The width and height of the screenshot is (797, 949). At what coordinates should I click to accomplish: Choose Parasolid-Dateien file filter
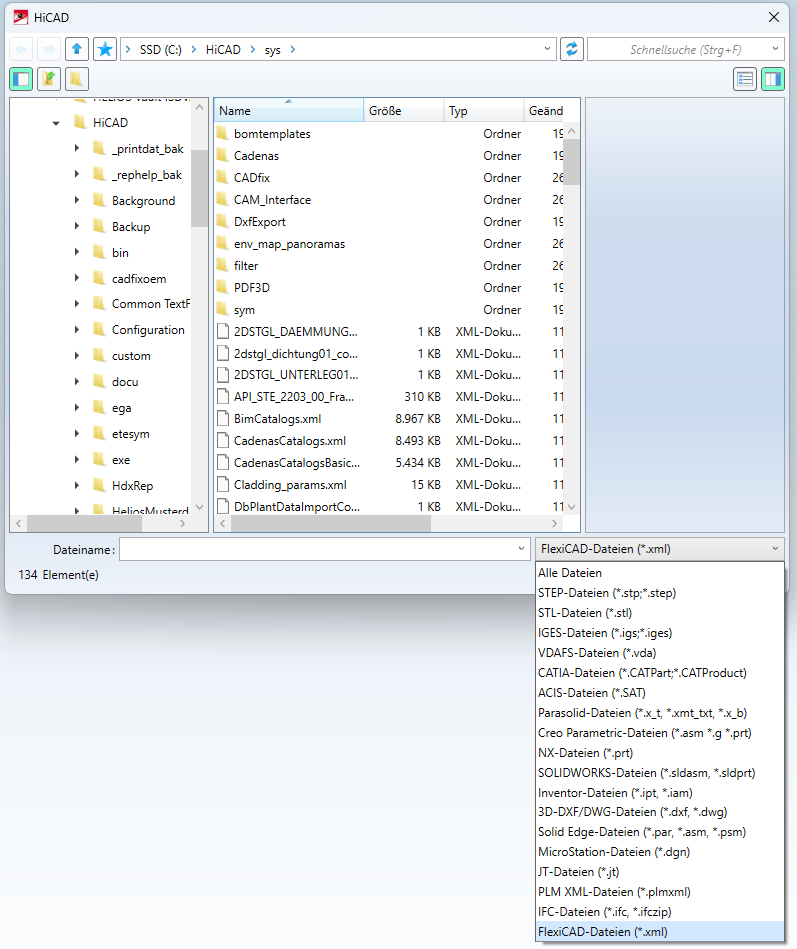coord(660,713)
